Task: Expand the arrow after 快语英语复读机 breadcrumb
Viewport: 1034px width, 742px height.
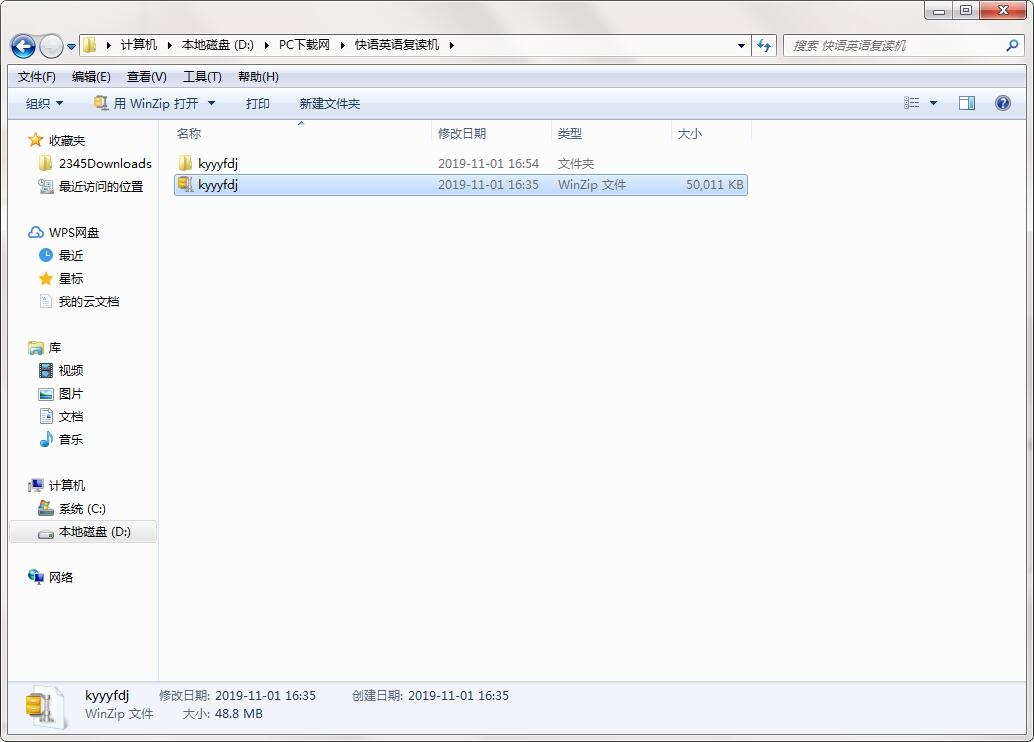Action: click(x=452, y=45)
